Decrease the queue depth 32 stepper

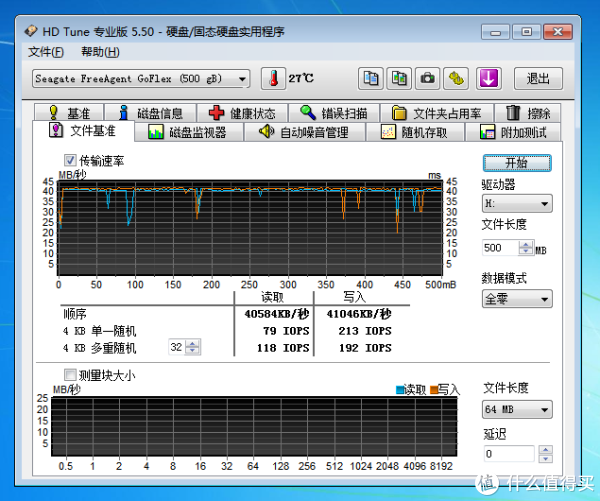pyautogui.click(x=192, y=351)
